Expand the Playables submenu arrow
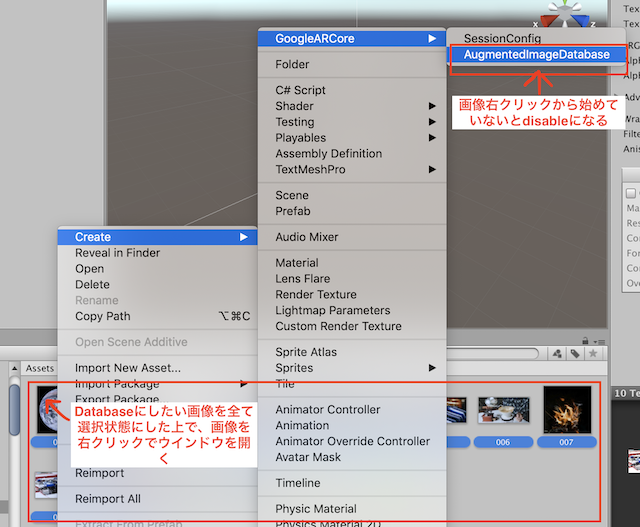The height and width of the screenshot is (527, 640). pos(432,138)
